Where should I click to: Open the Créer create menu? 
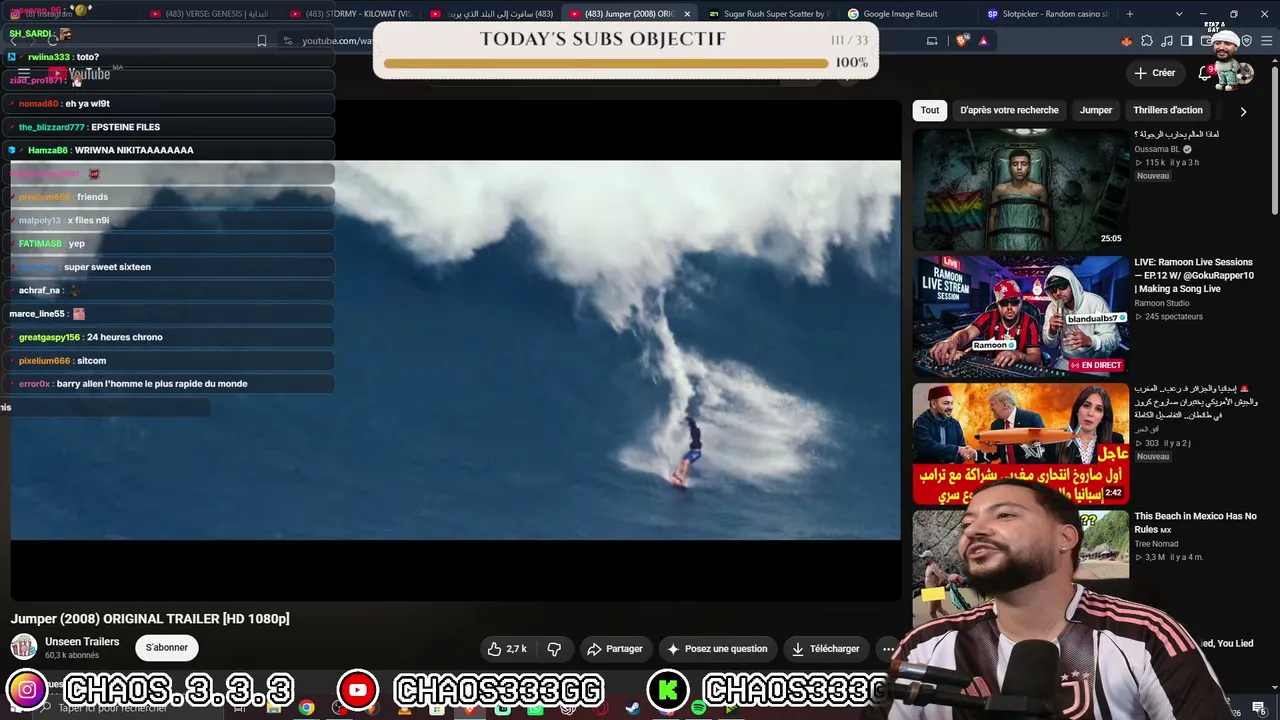coord(1154,73)
